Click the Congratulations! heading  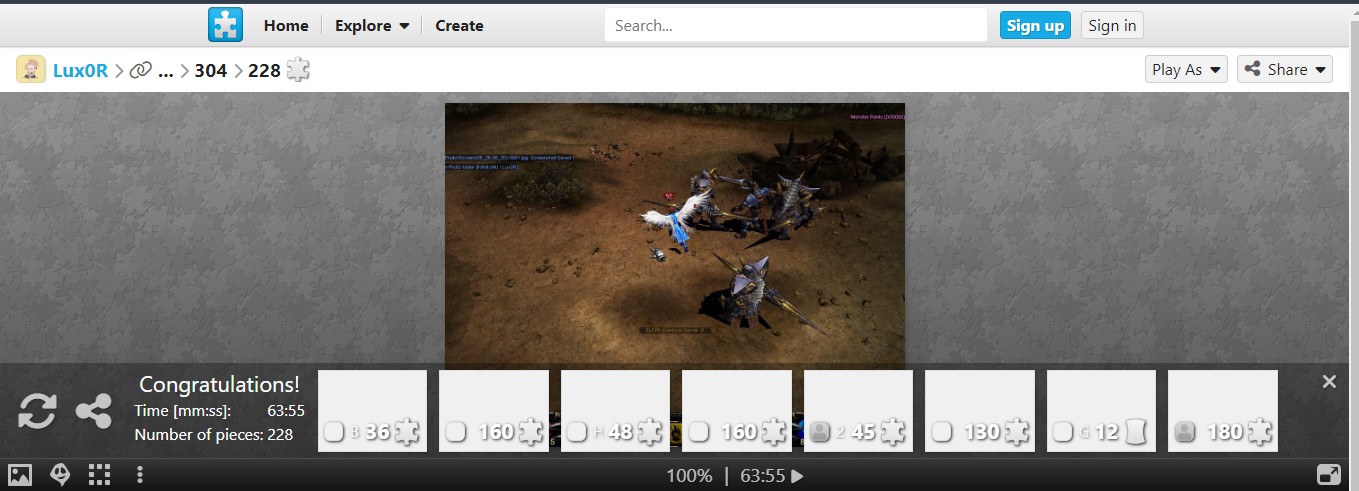tap(219, 384)
